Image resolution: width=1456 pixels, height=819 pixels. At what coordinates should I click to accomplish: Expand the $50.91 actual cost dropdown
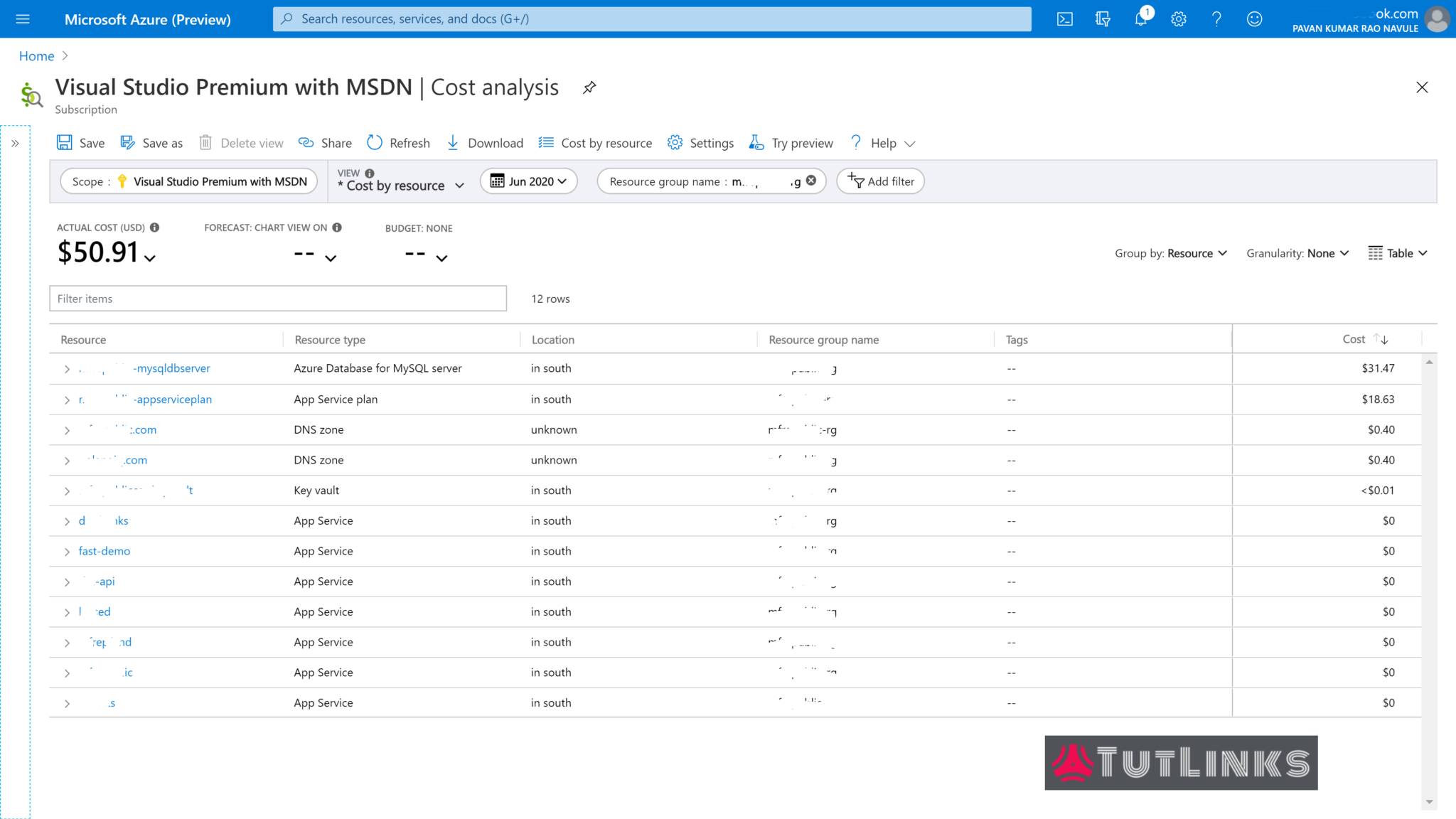point(150,257)
